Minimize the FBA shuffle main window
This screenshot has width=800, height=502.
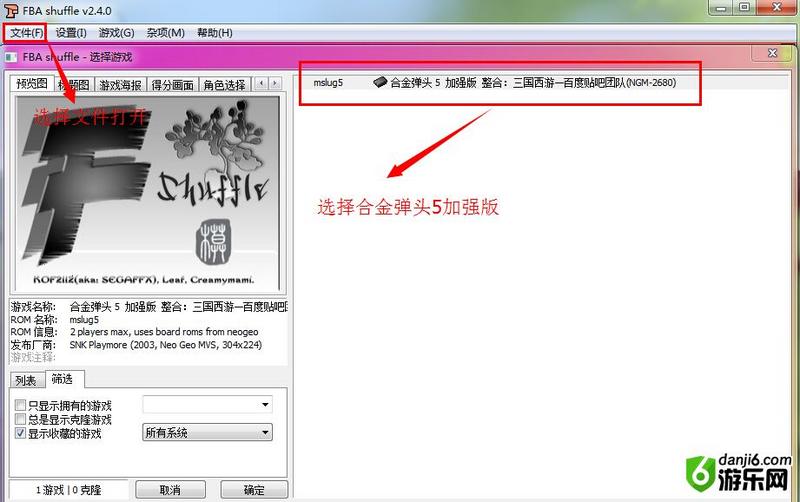[x=721, y=7]
